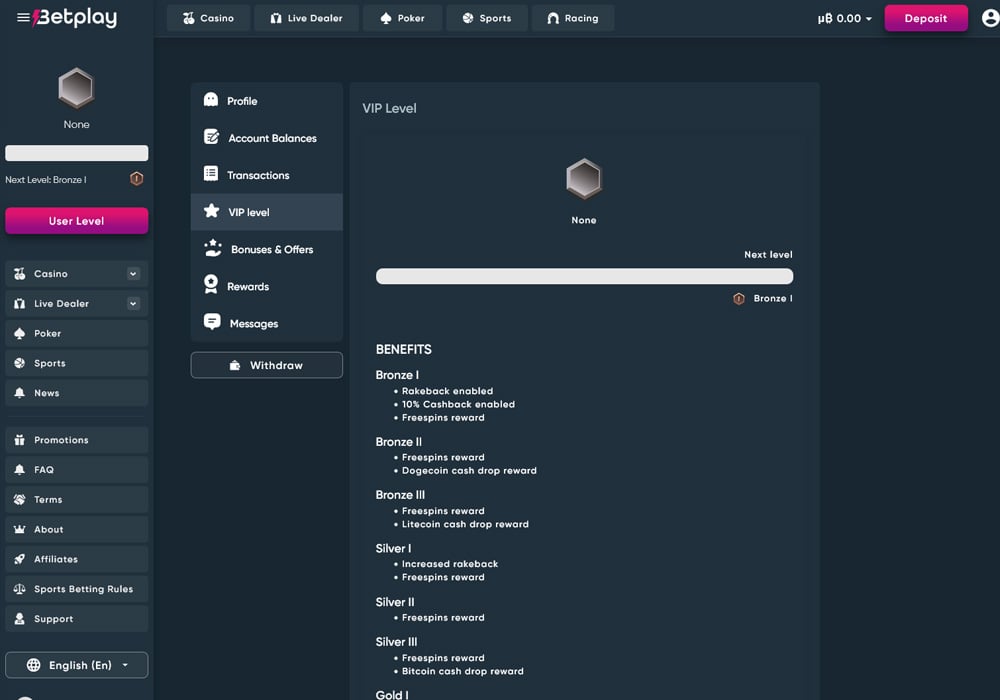Expand the Live Dealer sidebar section
Image resolution: width=1000 pixels, height=700 pixels.
133,304
